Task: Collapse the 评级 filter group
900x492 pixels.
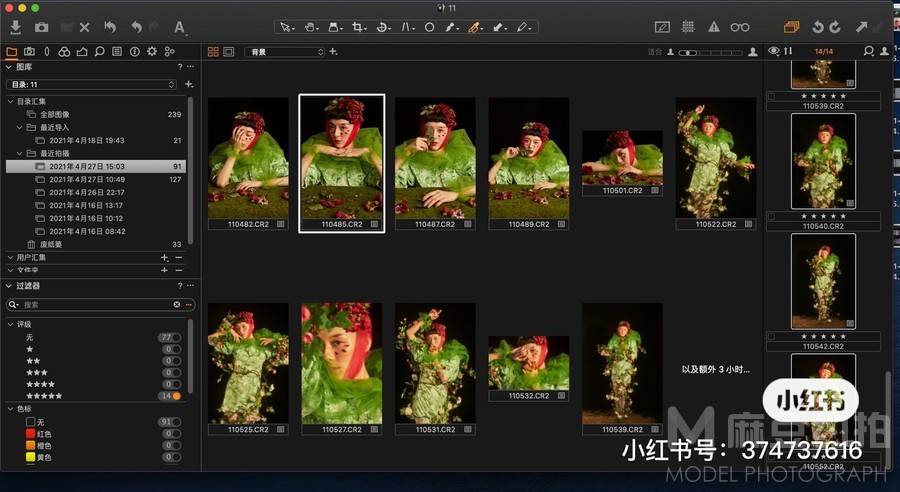Action: tap(10, 324)
